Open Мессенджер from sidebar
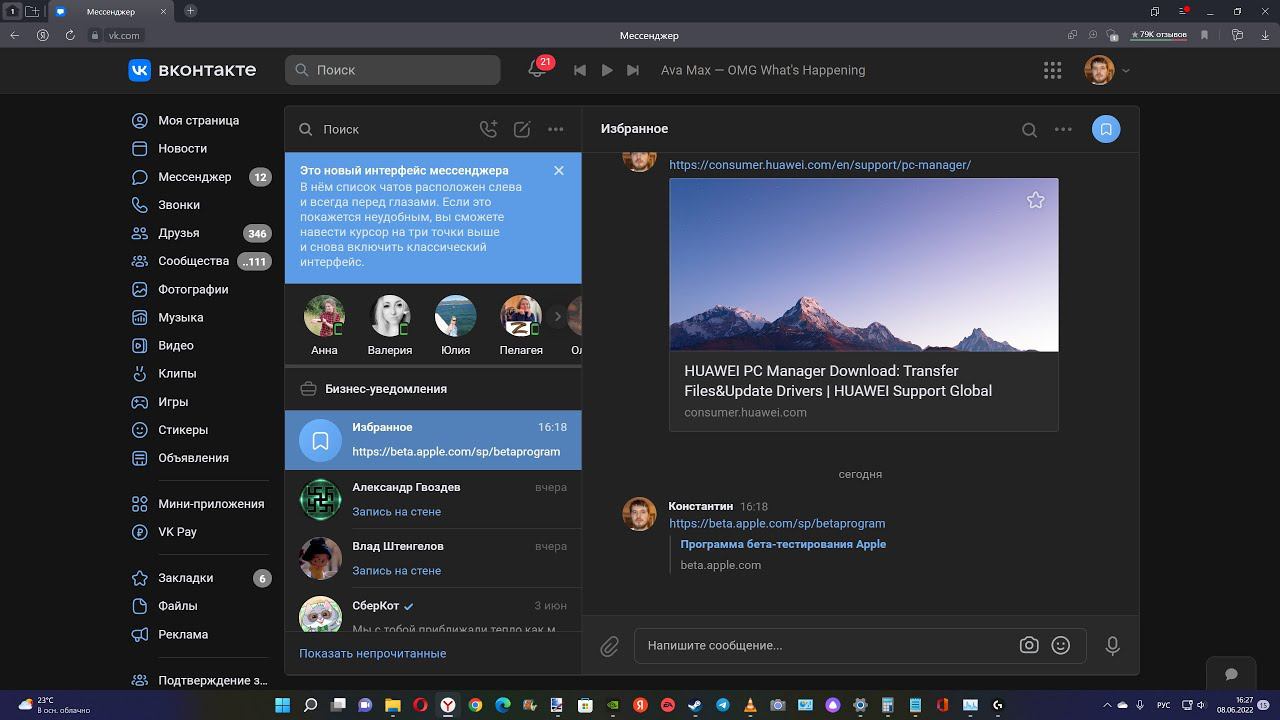The height and width of the screenshot is (720, 1280). click(x=194, y=177)
